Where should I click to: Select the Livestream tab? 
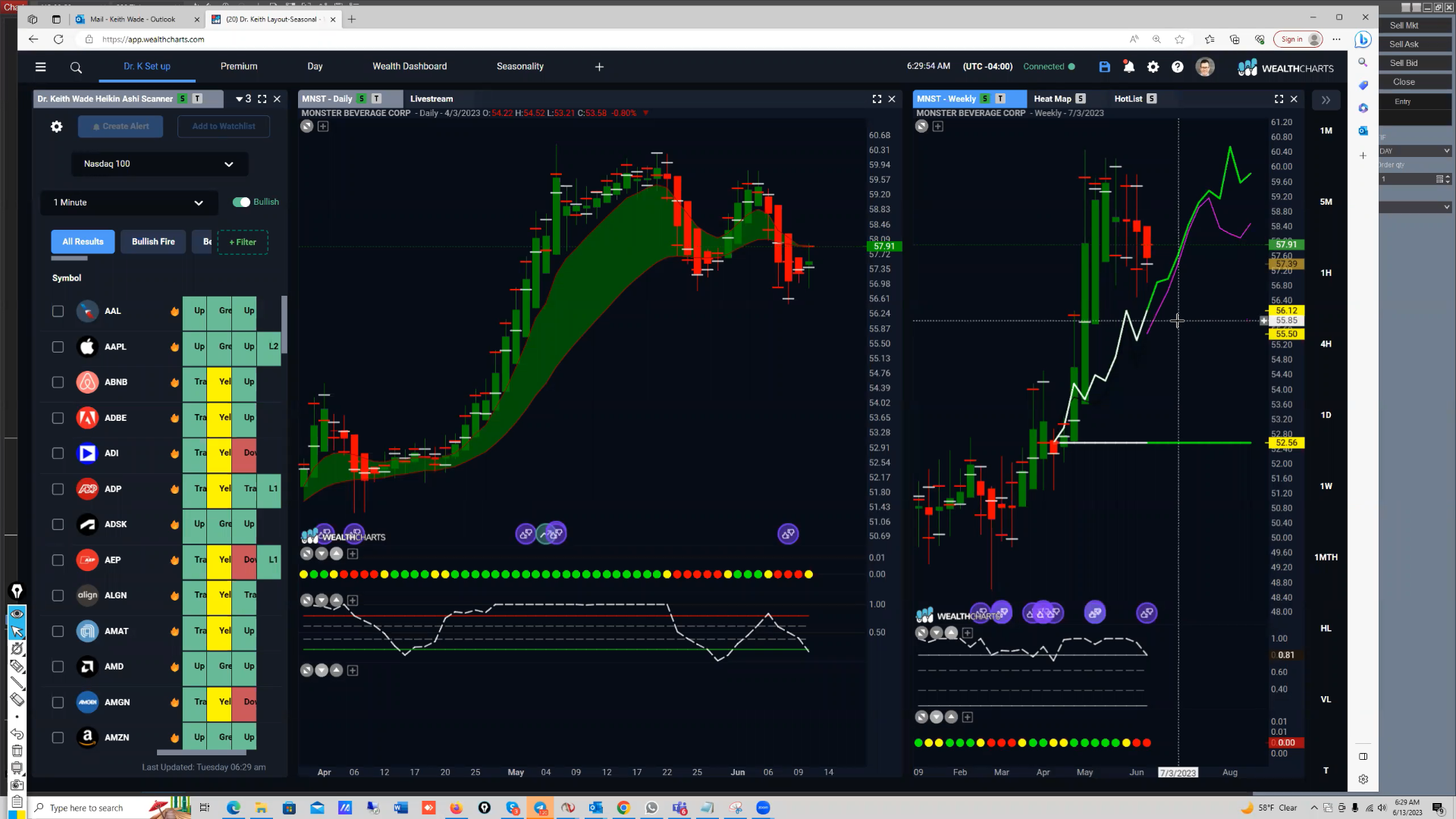pyautogui.click(x=431, y=99)
